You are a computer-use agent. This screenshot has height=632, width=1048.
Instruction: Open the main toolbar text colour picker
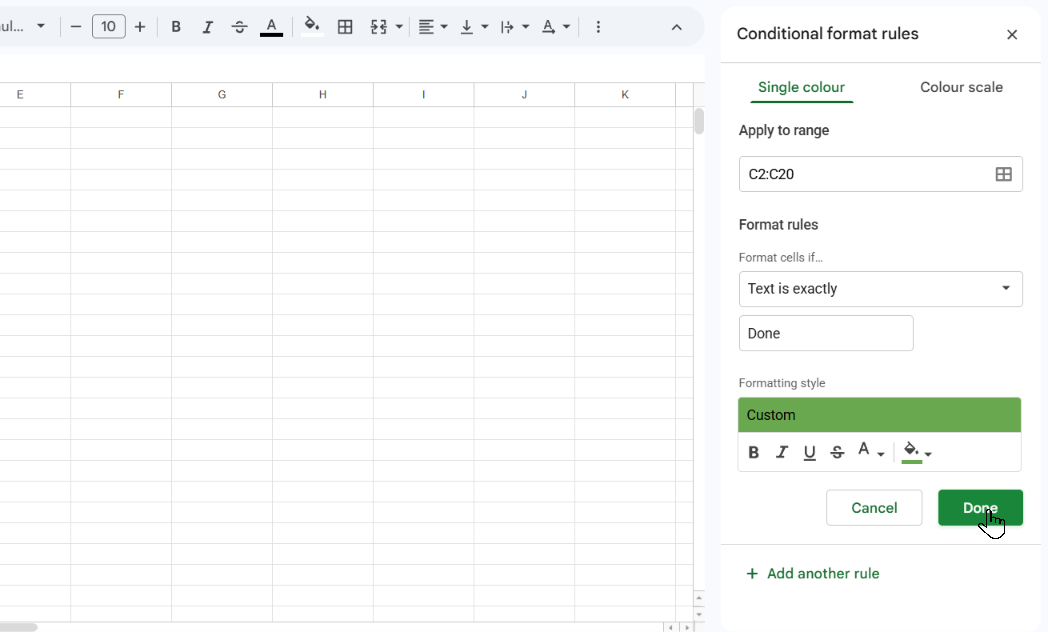[271, 27]
